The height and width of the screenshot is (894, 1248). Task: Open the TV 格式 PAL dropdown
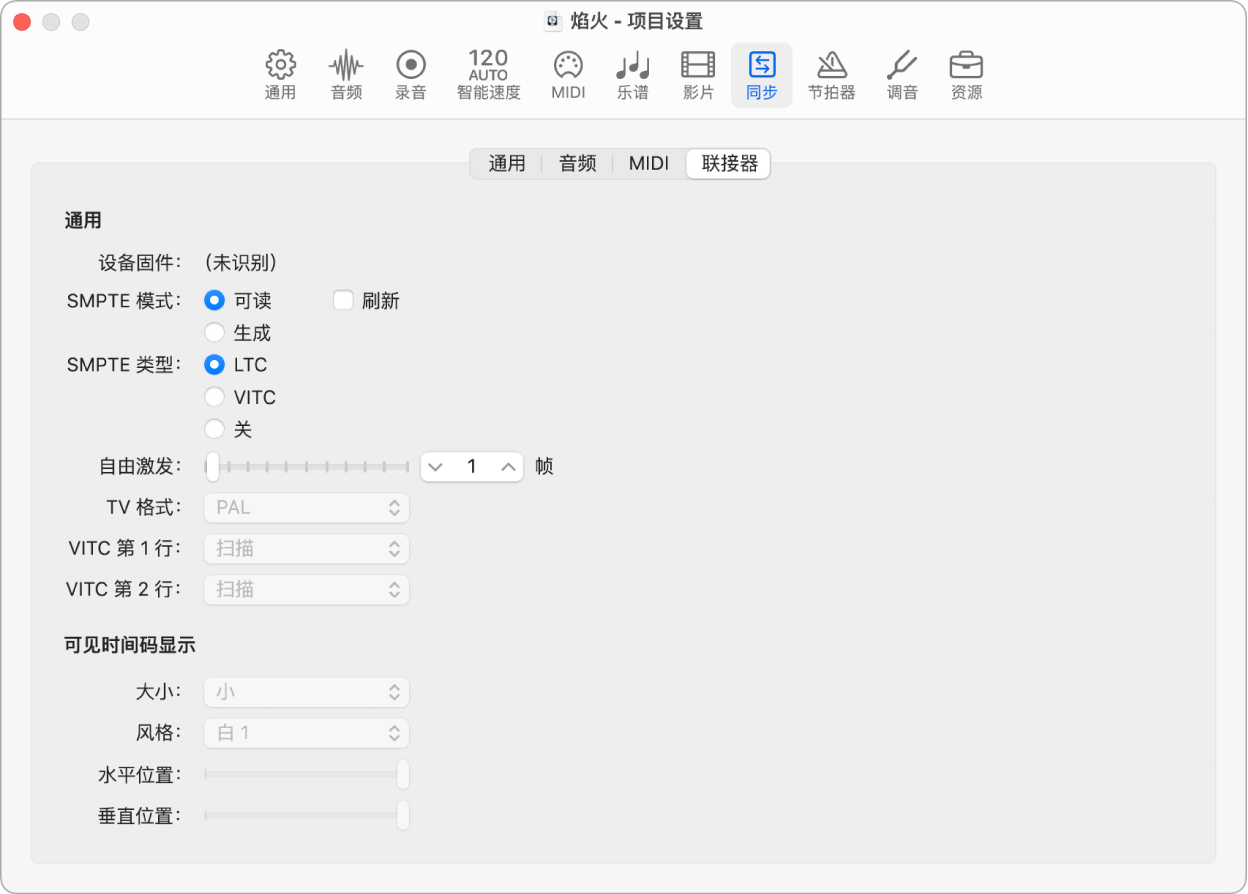tap(307, 507)
